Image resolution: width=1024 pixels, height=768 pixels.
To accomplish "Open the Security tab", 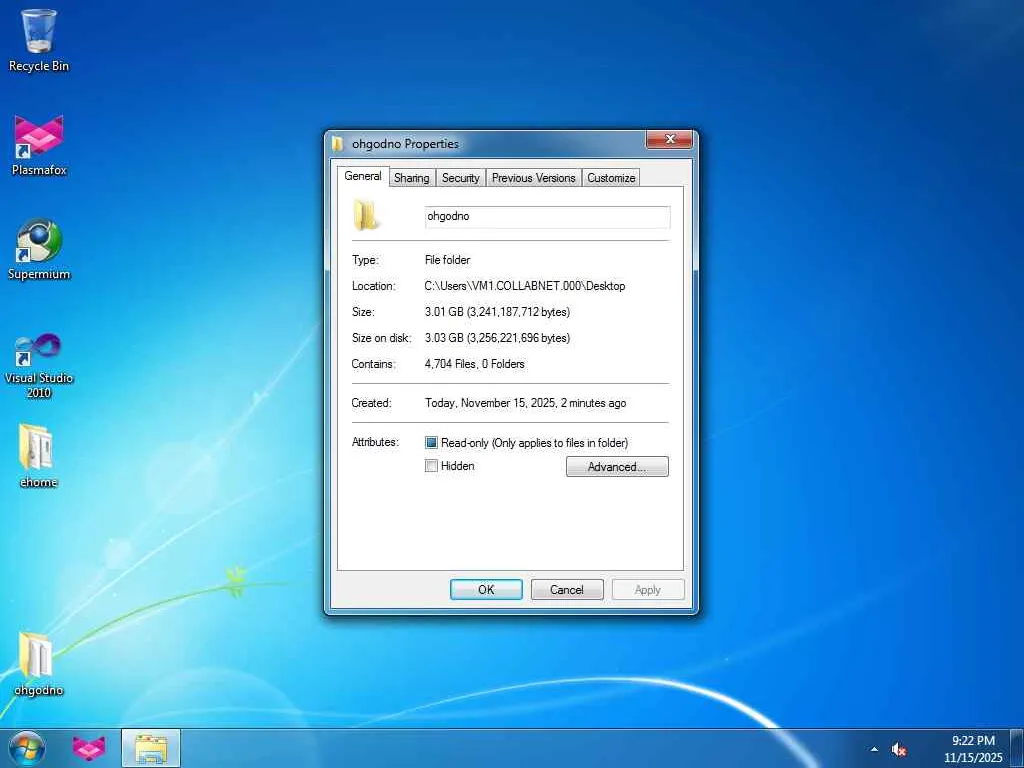I will (460, 178).
